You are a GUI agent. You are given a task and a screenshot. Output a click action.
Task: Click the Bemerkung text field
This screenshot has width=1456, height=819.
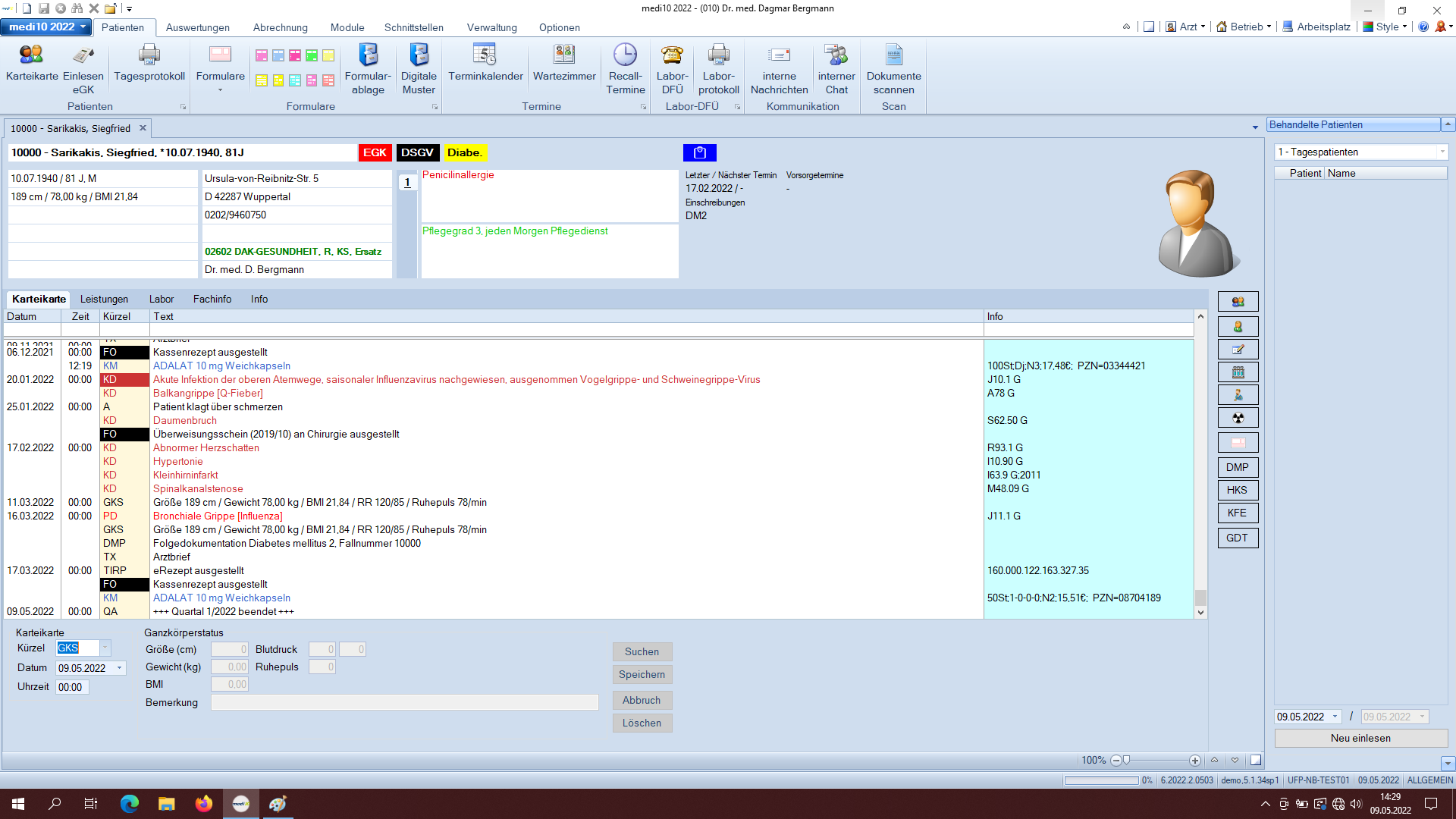click(x=404, y=703)
